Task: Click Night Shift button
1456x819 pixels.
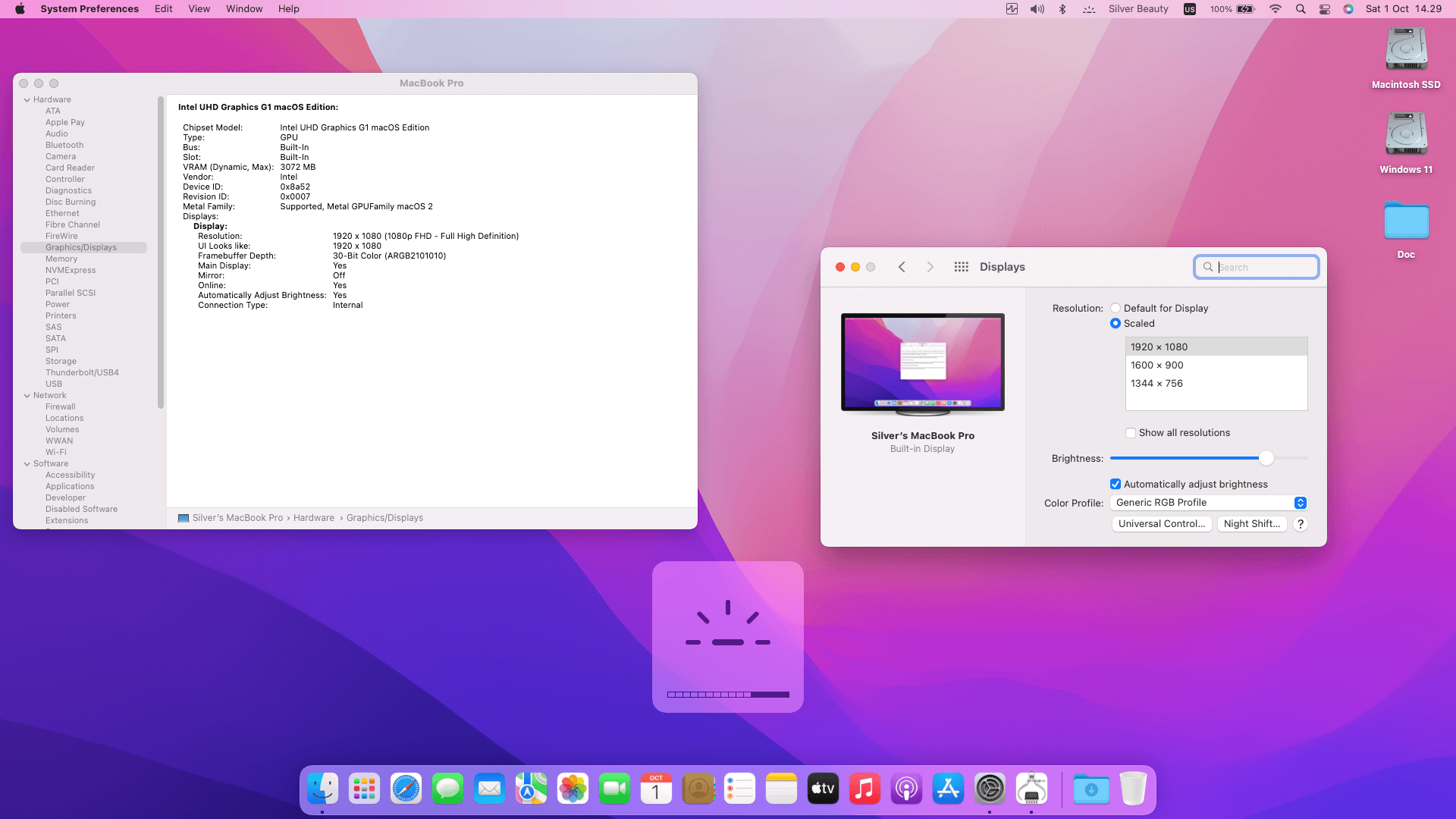Action: click(1252, 524)
